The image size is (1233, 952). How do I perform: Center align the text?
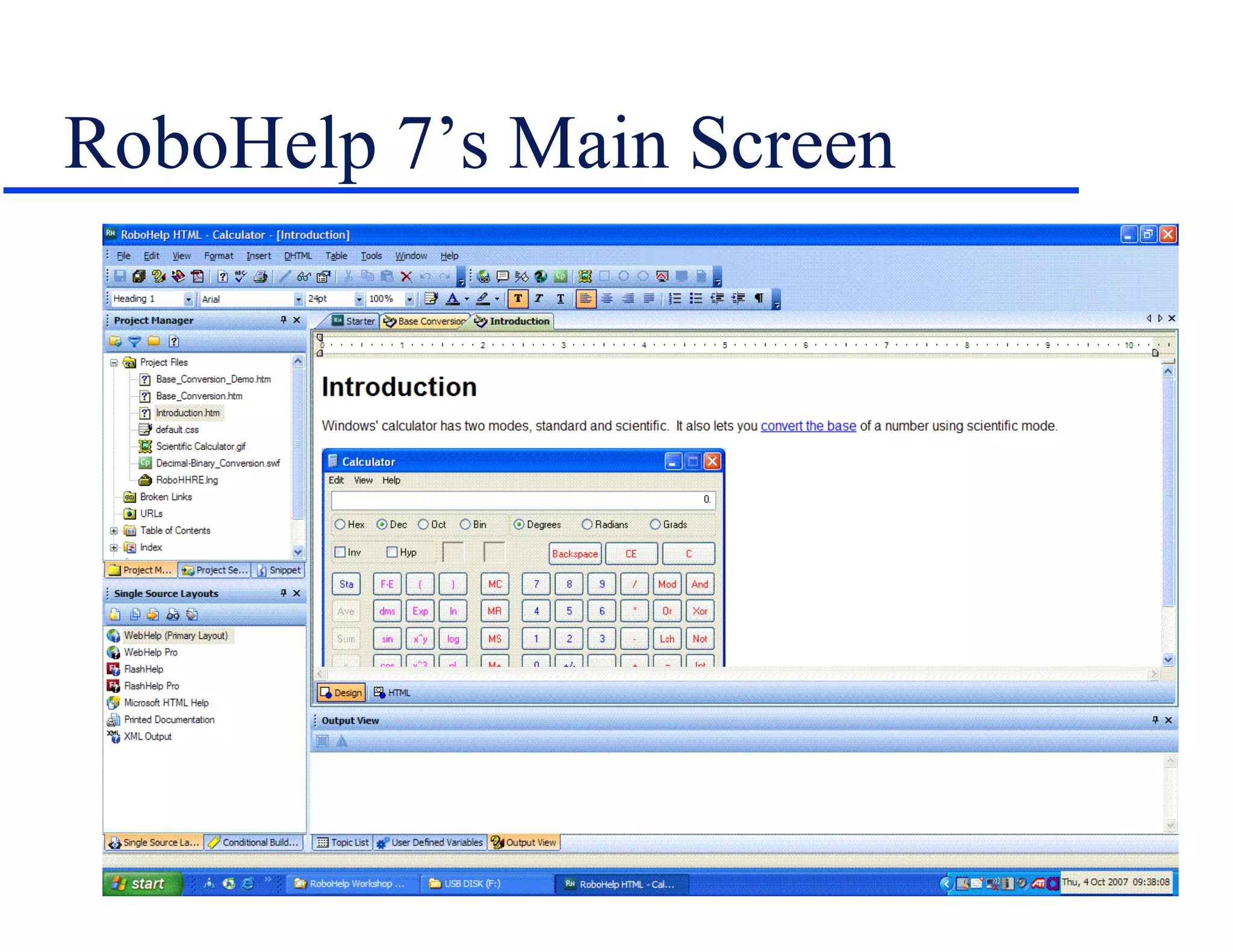point(607,298)
